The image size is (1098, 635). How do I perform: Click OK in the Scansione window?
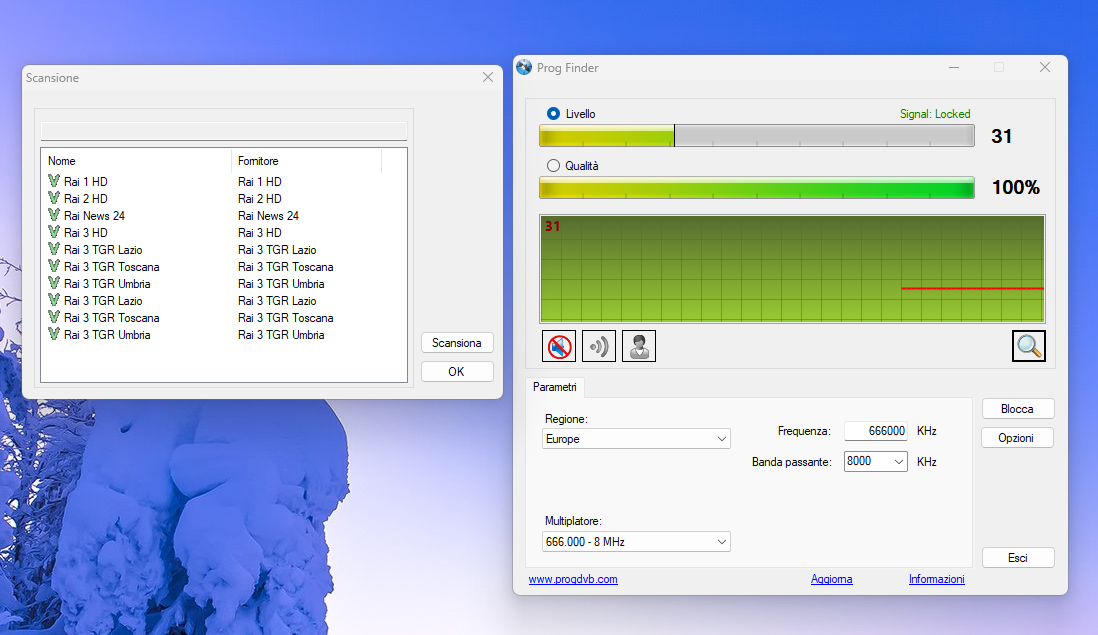click(457, 372)
